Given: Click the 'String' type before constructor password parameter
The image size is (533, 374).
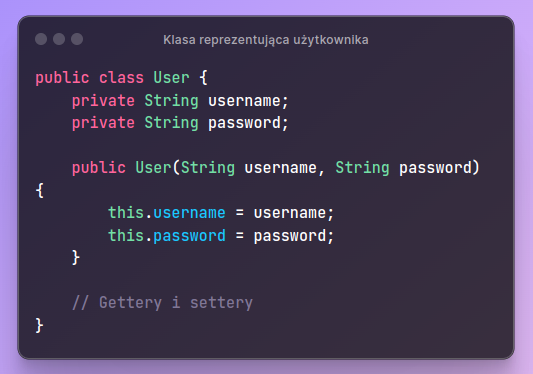Looking at the screenshot, I should pyautogui.click(x=362, y=168).
